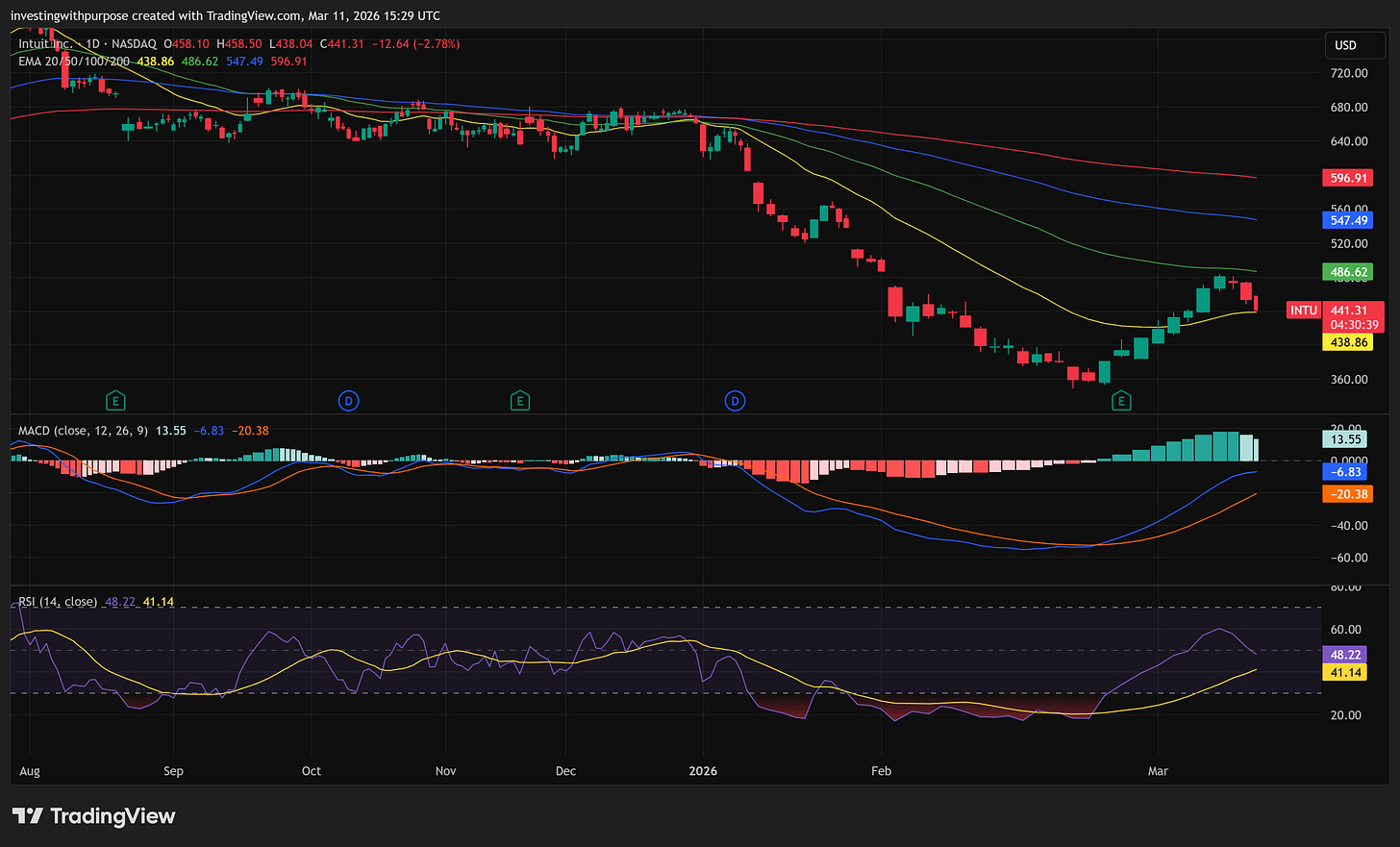
Task: Click the 2026 time axis label
Action: (x=703, y=771)
